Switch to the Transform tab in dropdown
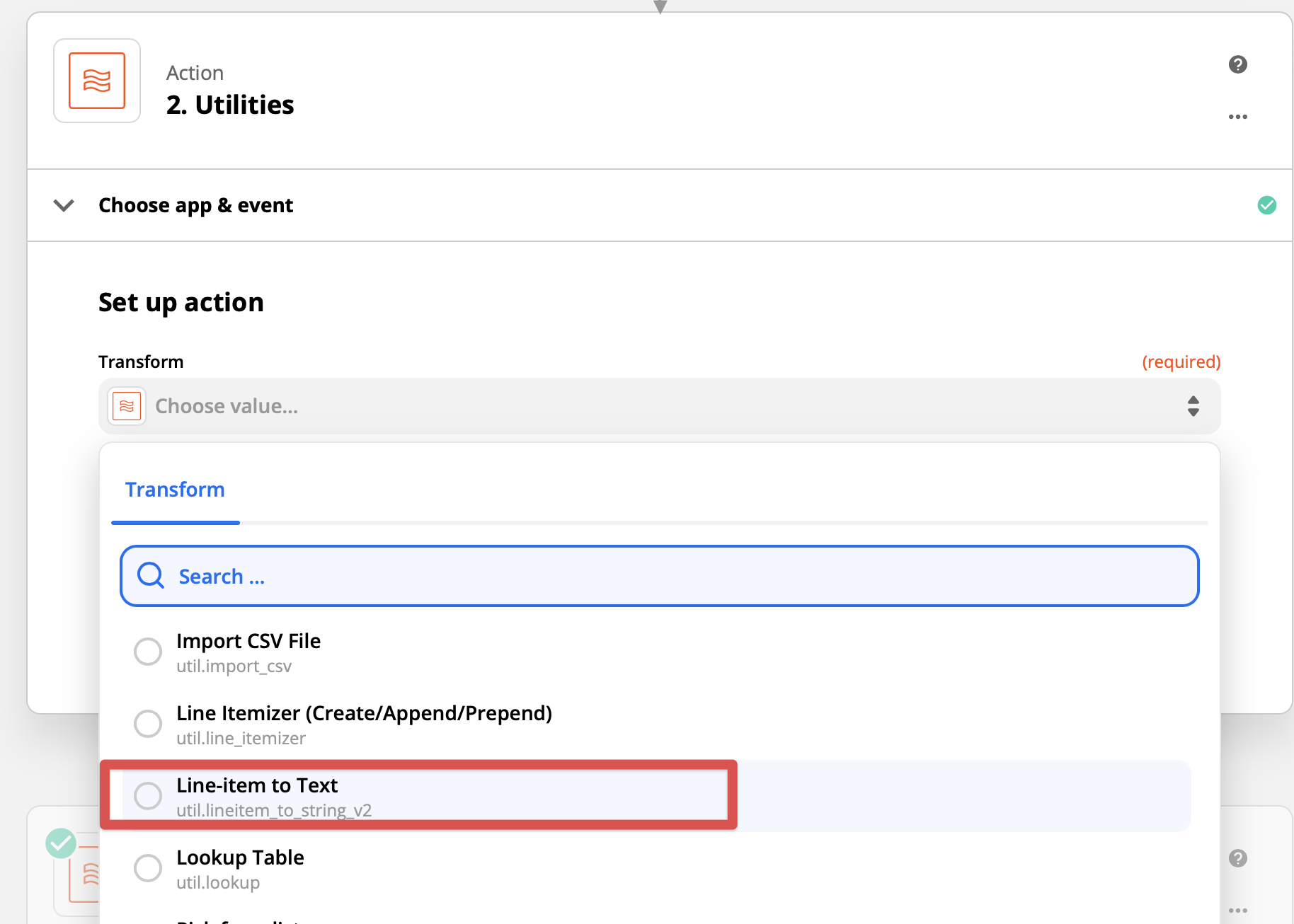 coord(175,490)
